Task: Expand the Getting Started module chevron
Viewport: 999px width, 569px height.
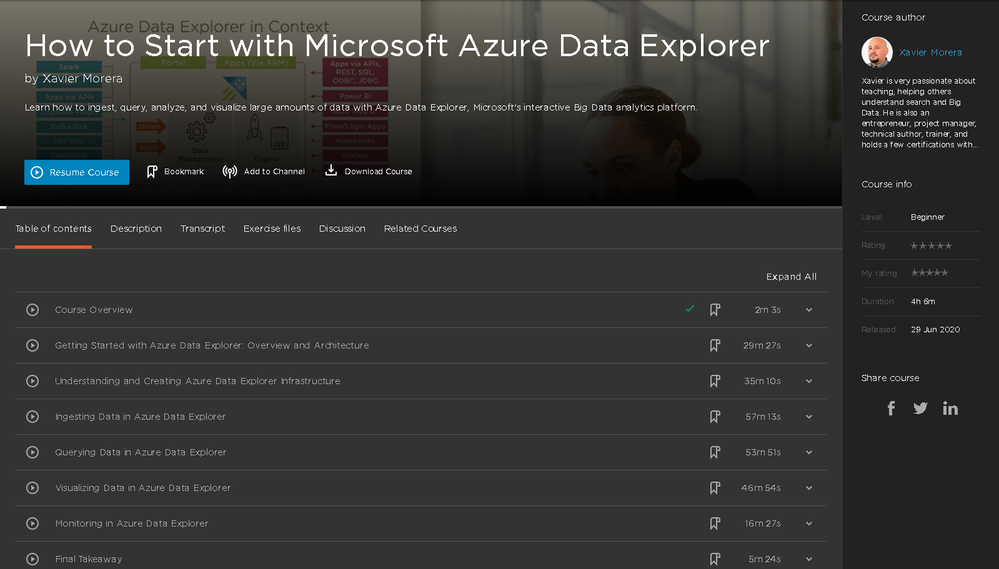Action: [x=809, y=345]
